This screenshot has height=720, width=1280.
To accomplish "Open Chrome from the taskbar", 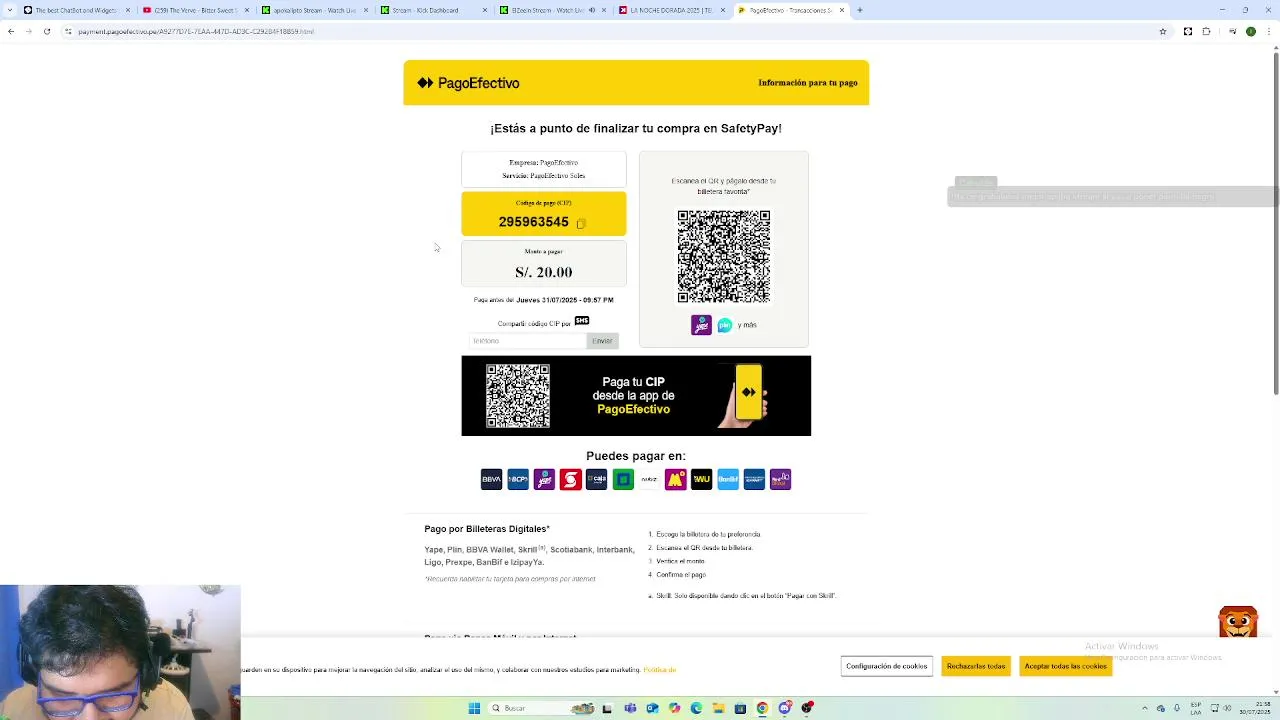I will tap(762, 708).
